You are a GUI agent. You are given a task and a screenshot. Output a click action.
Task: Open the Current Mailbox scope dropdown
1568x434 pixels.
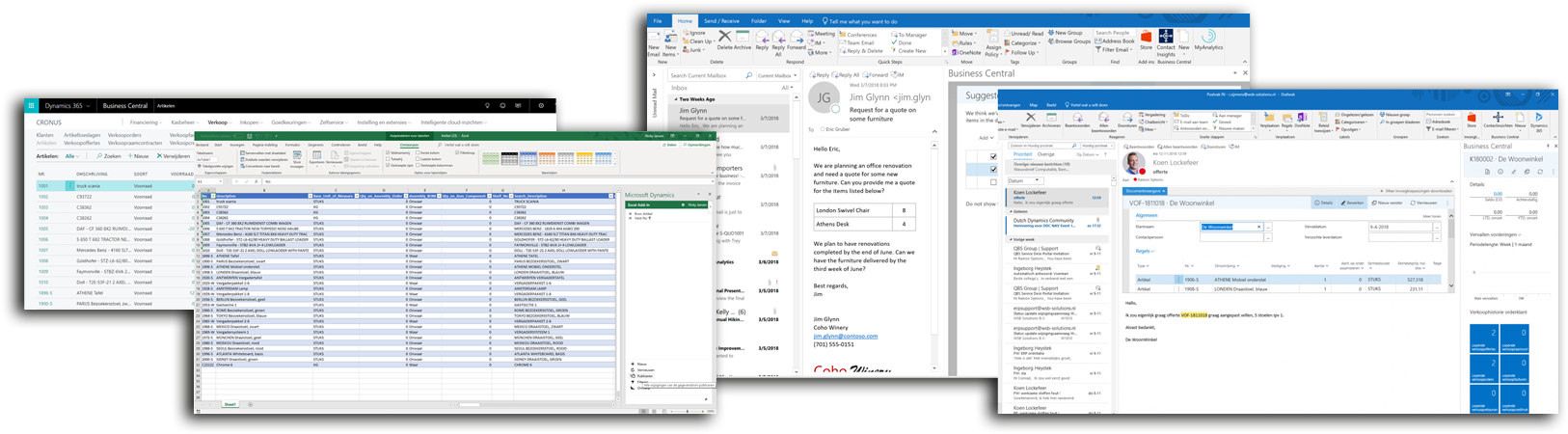click(x=775, y=75)
